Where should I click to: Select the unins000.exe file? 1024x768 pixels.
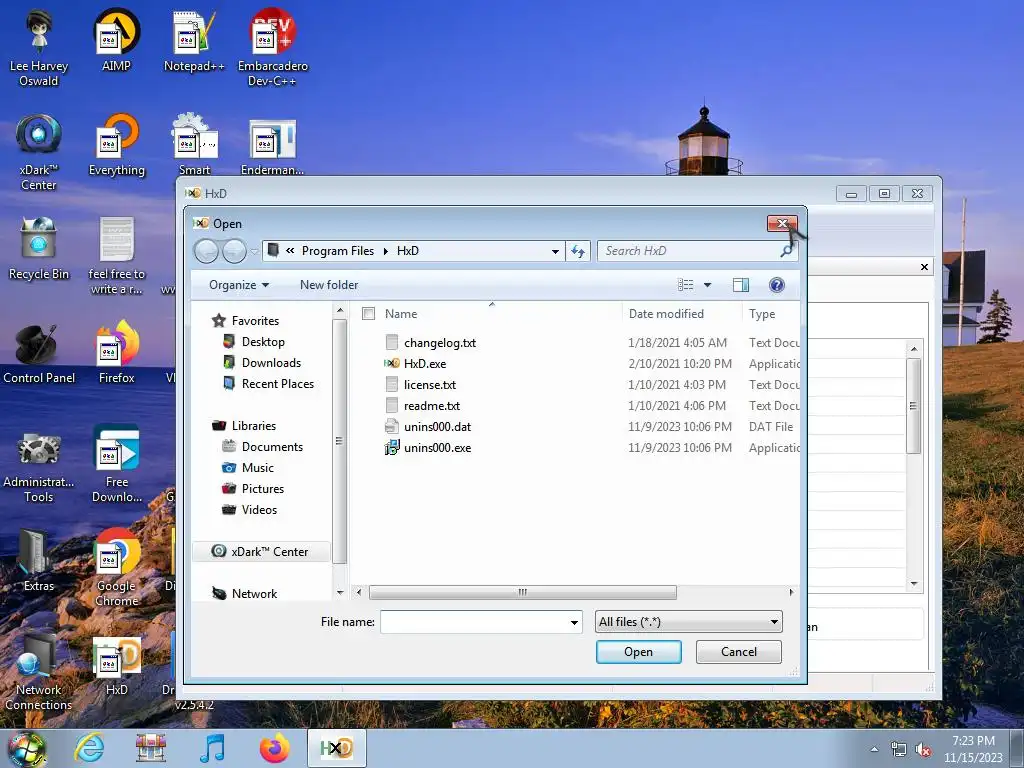point(437,447)
